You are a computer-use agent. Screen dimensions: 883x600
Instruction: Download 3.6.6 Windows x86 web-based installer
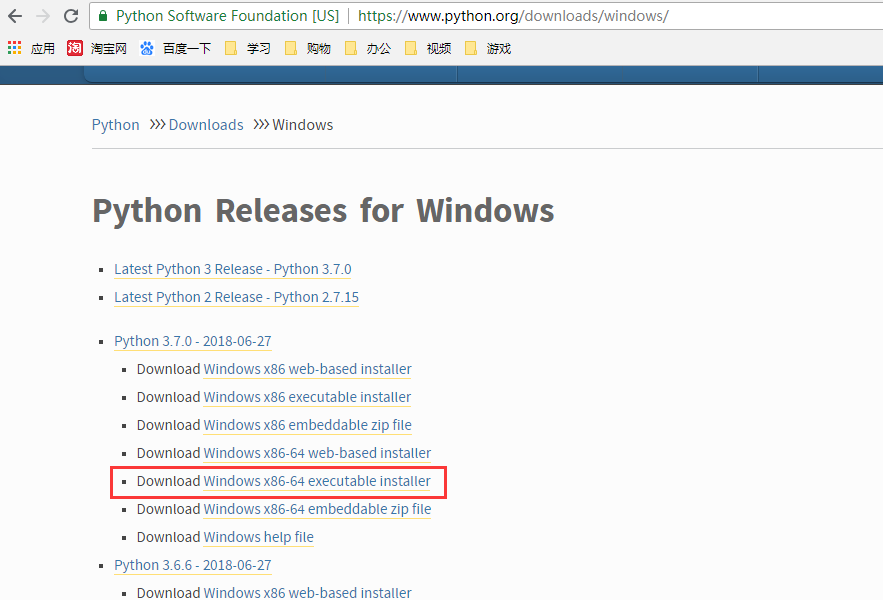click(x=307, y=593)
